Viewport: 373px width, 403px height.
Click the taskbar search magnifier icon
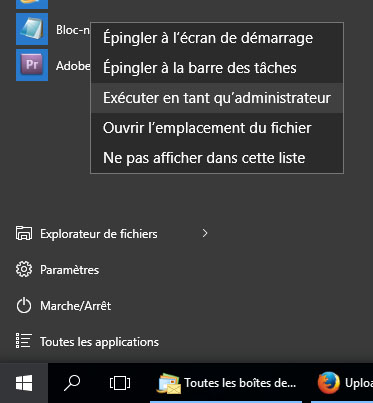72,383
